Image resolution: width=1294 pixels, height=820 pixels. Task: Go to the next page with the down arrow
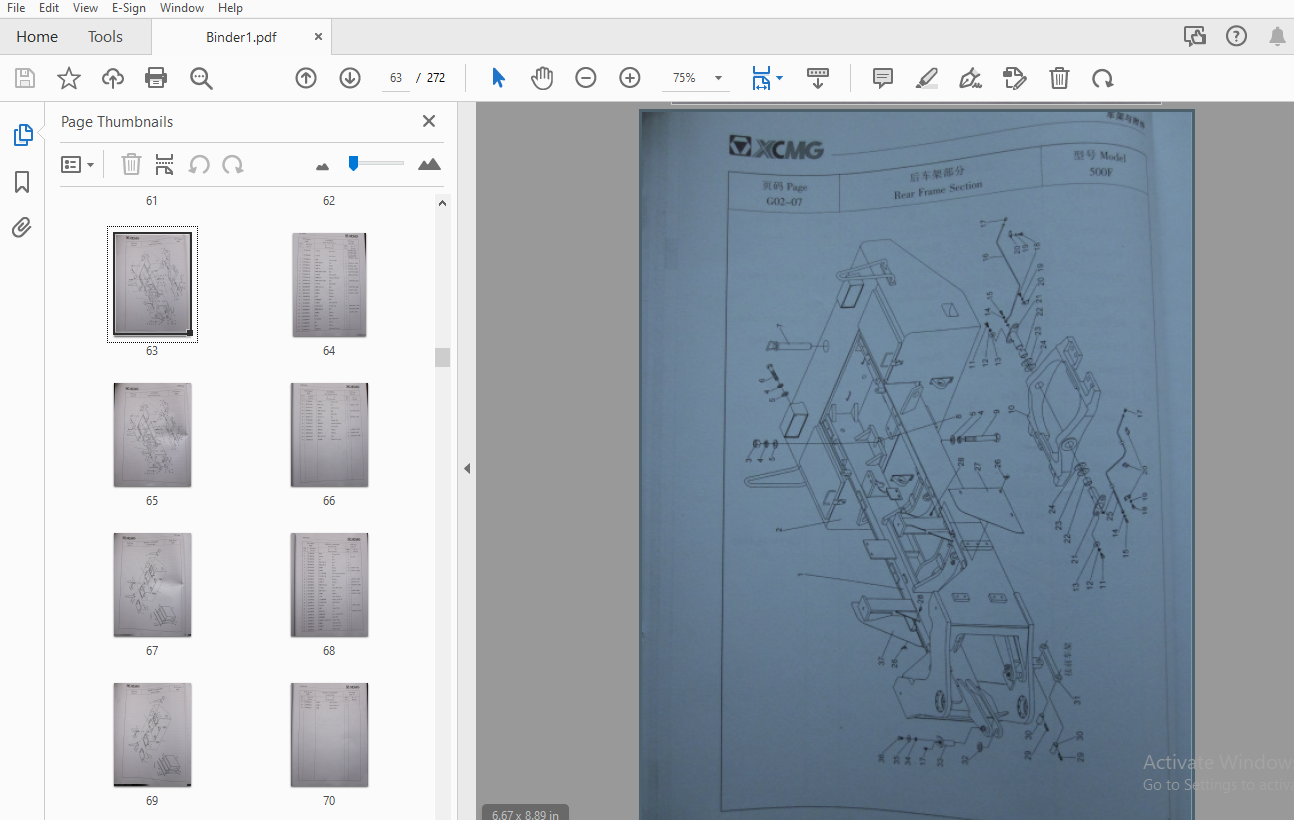tap(350, 78)
